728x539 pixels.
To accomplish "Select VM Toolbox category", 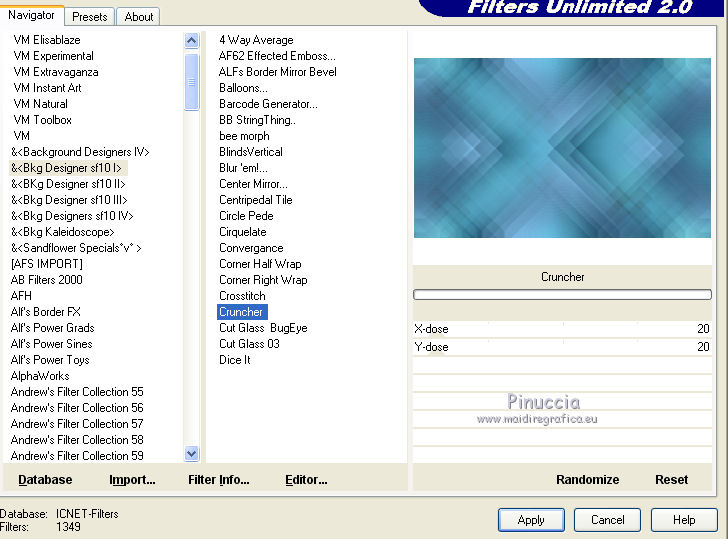I will (42, 120).
